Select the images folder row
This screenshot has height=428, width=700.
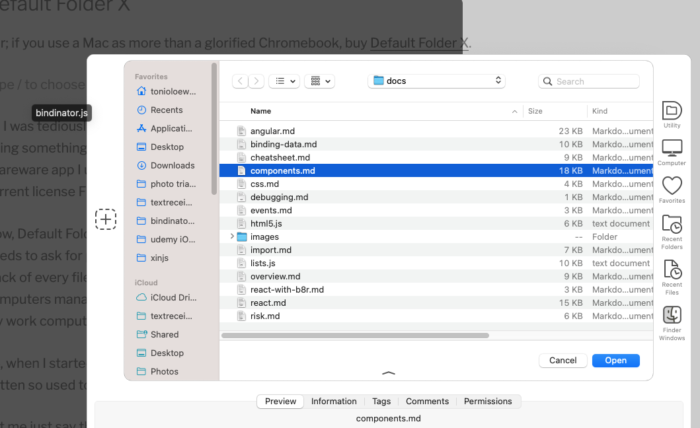point(436,237)
